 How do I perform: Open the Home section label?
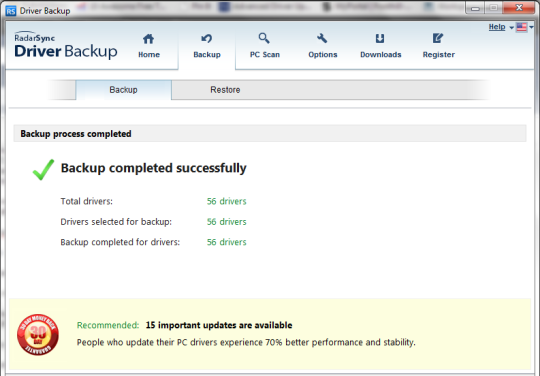pos(149,54)
